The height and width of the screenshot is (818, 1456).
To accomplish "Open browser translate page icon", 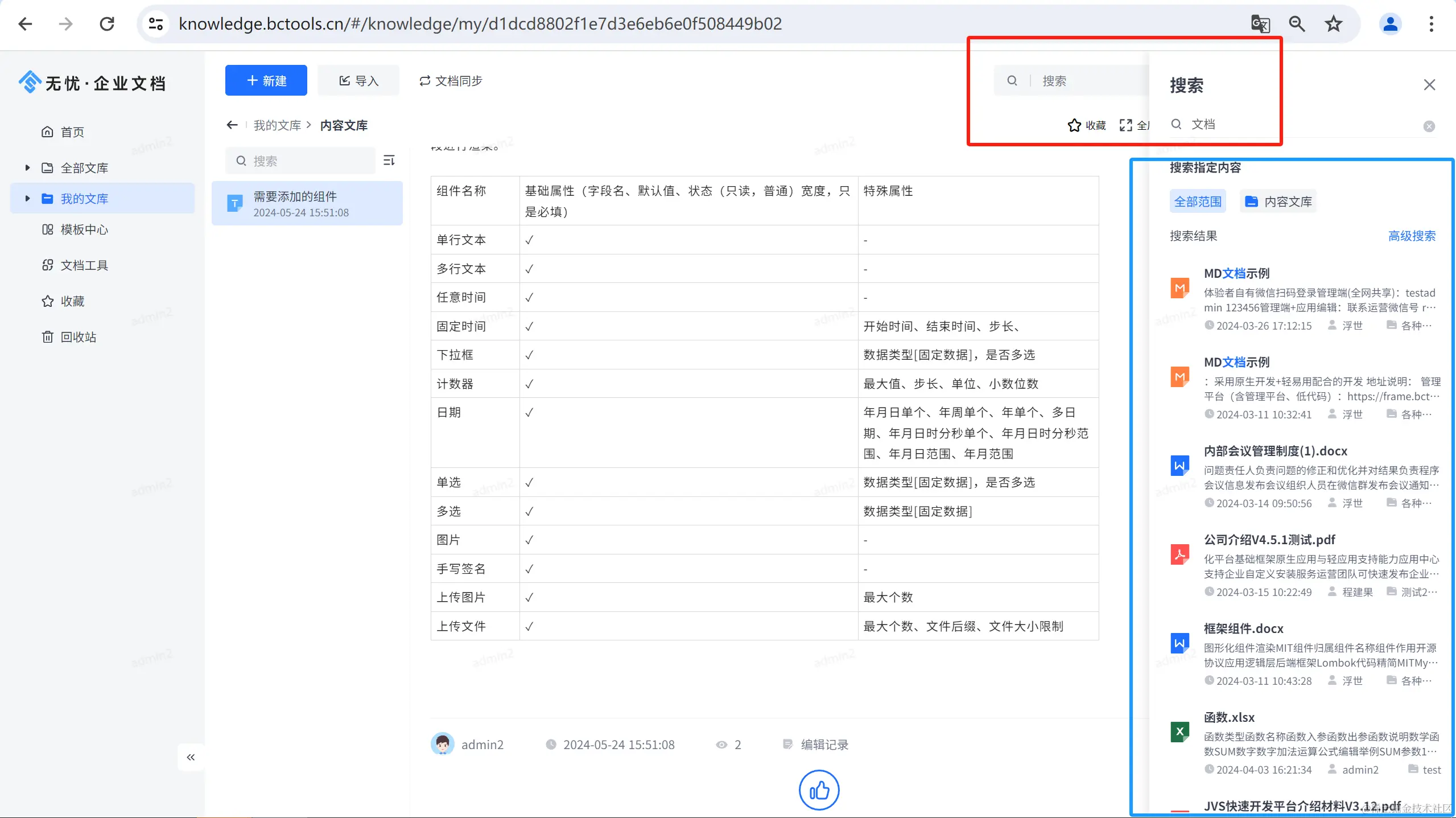I will point(1260,24).
